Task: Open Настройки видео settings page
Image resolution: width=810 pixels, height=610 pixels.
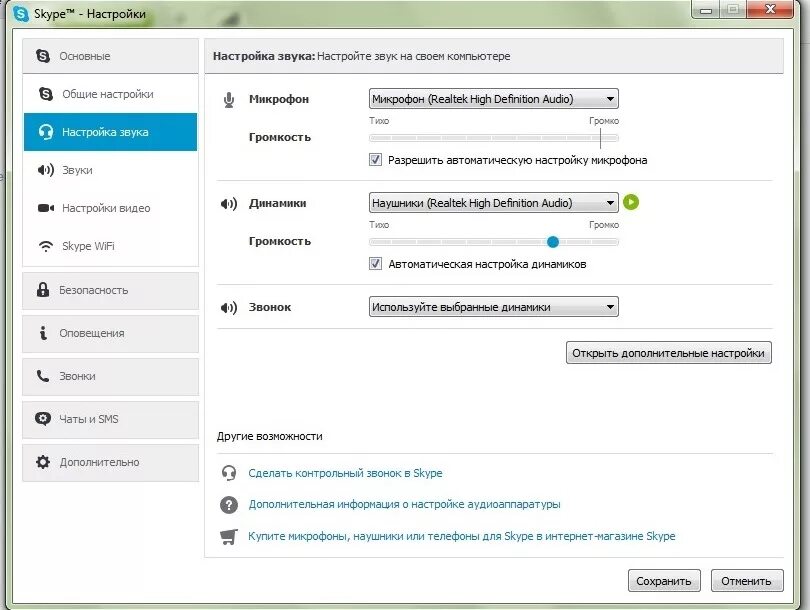Action: tap(111, 208)
